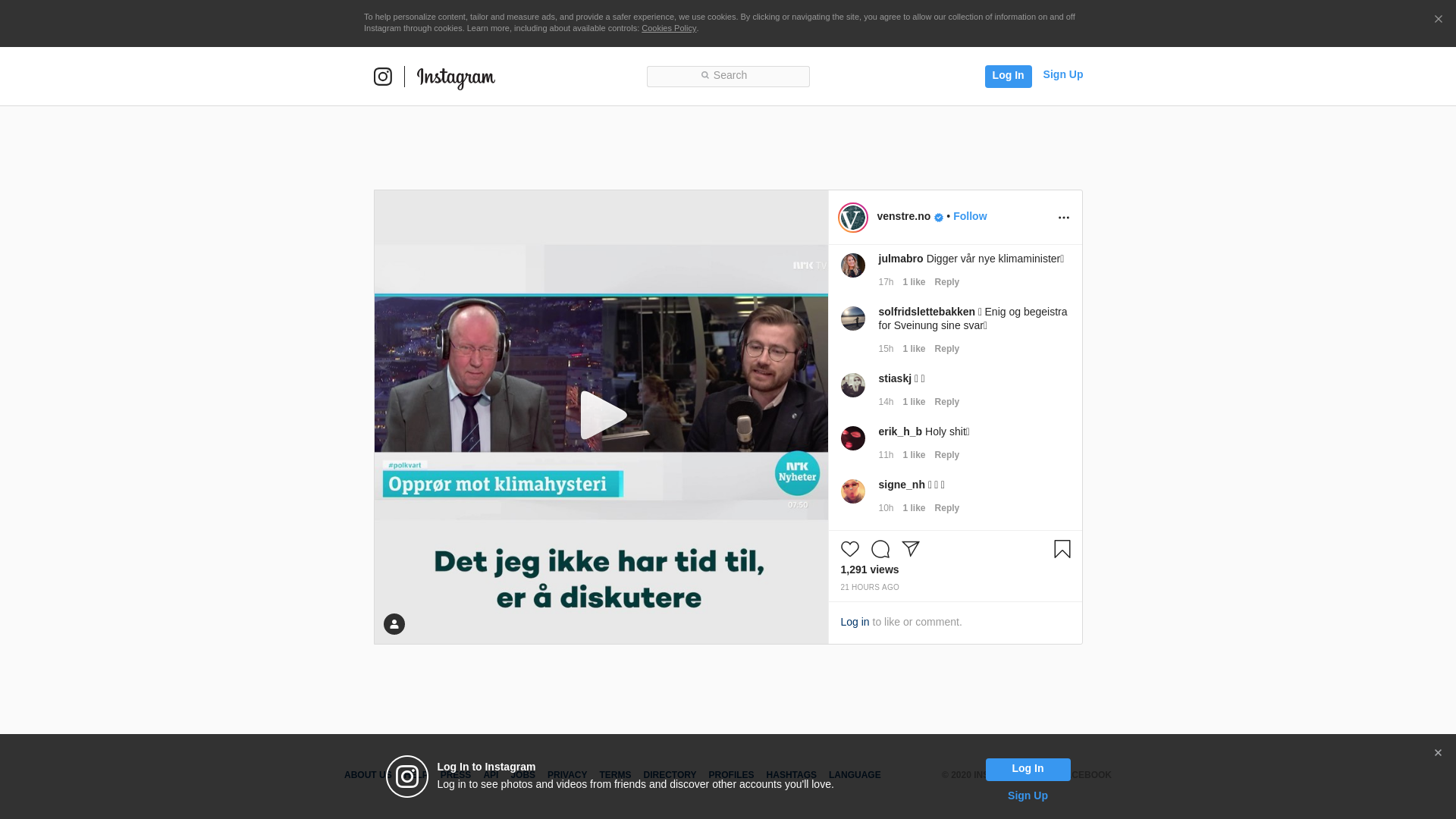View likes on erik_h_b's comment
Viewport: 1456px width, 819px height.
coord(914,455)
